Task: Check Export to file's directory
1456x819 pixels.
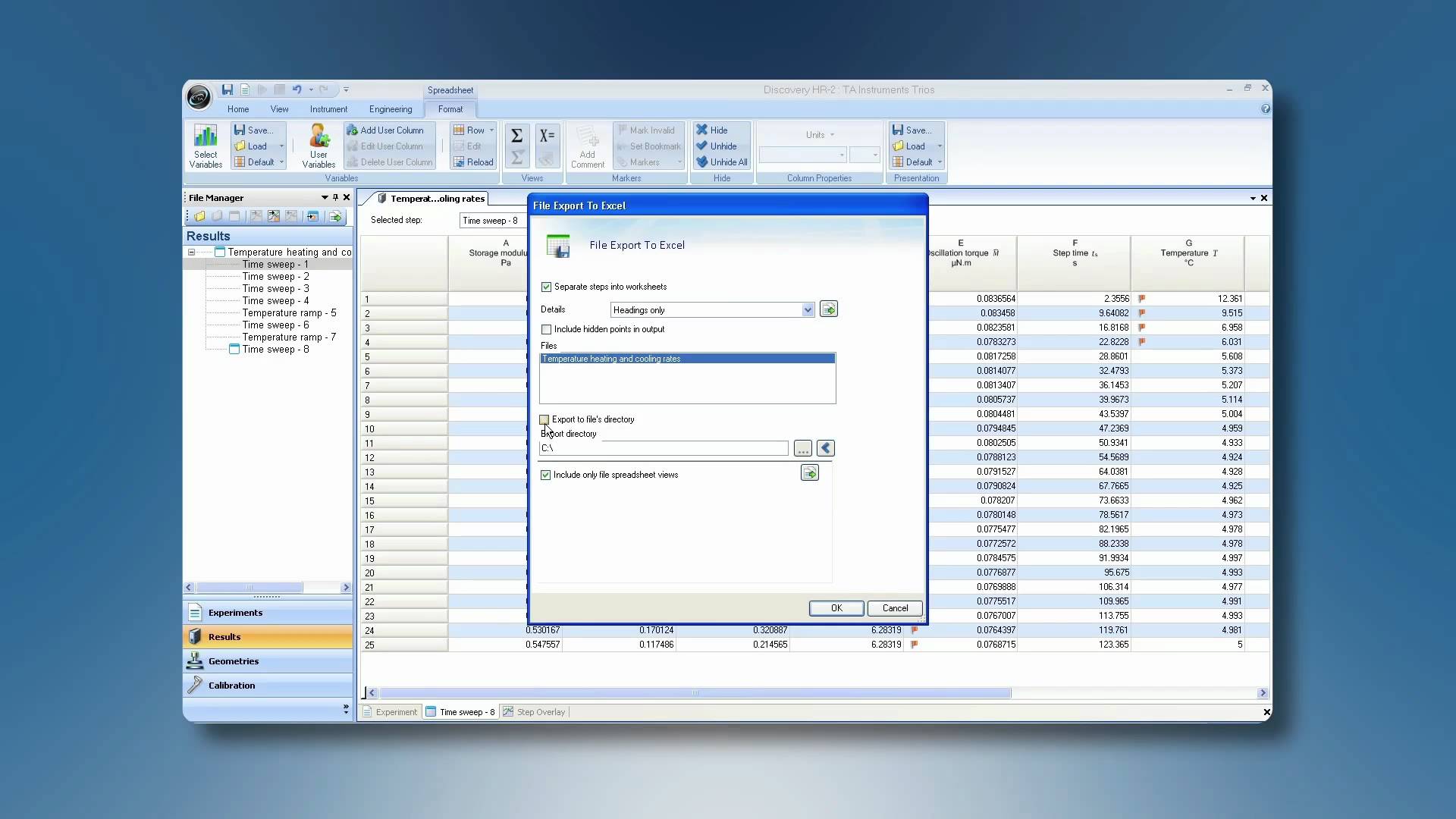Action: pyautogui.click(x=544, y=419)
